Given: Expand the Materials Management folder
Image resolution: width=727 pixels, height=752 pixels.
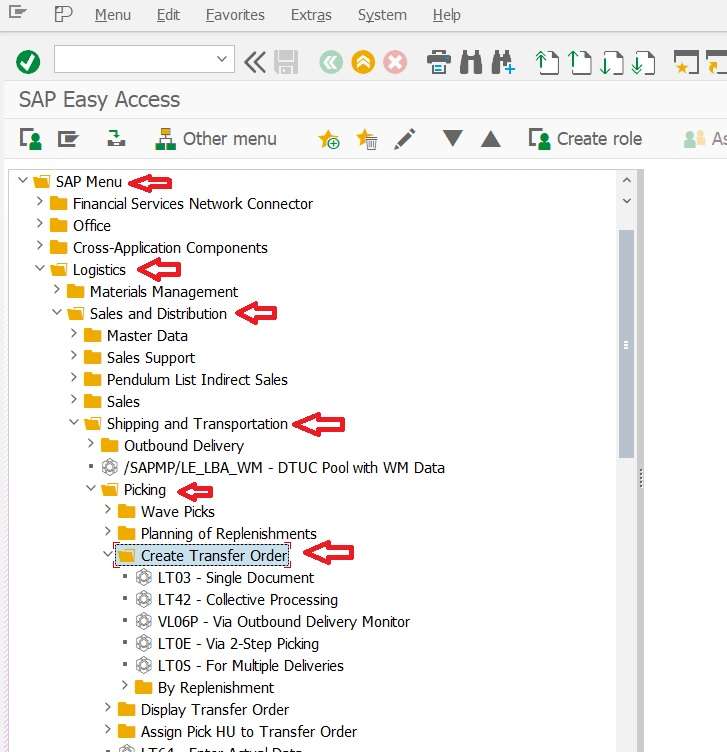Looking at the screenshot, I should tap(57, 290).
